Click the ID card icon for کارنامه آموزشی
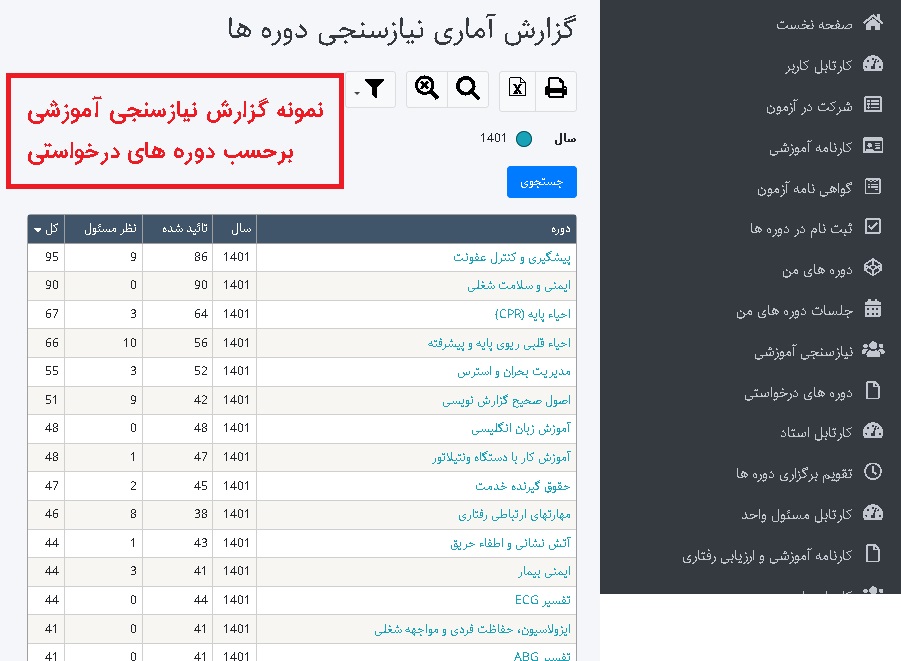The height and width of the screenshot is (661, 901). 873,146
